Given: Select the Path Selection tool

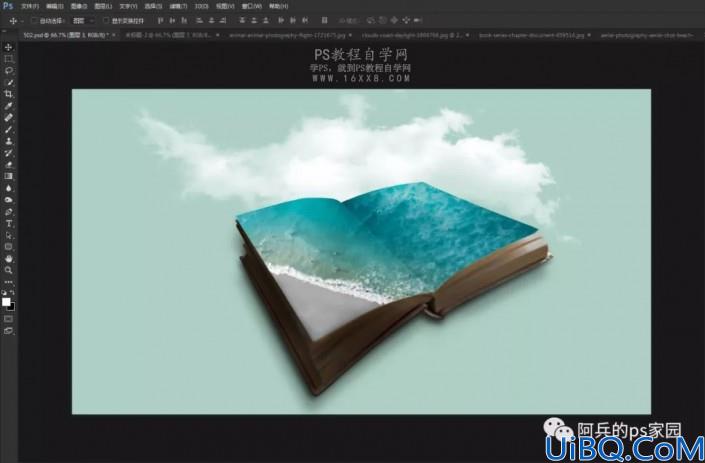Looking at the screenshot, I should click(x=8, y=235).
